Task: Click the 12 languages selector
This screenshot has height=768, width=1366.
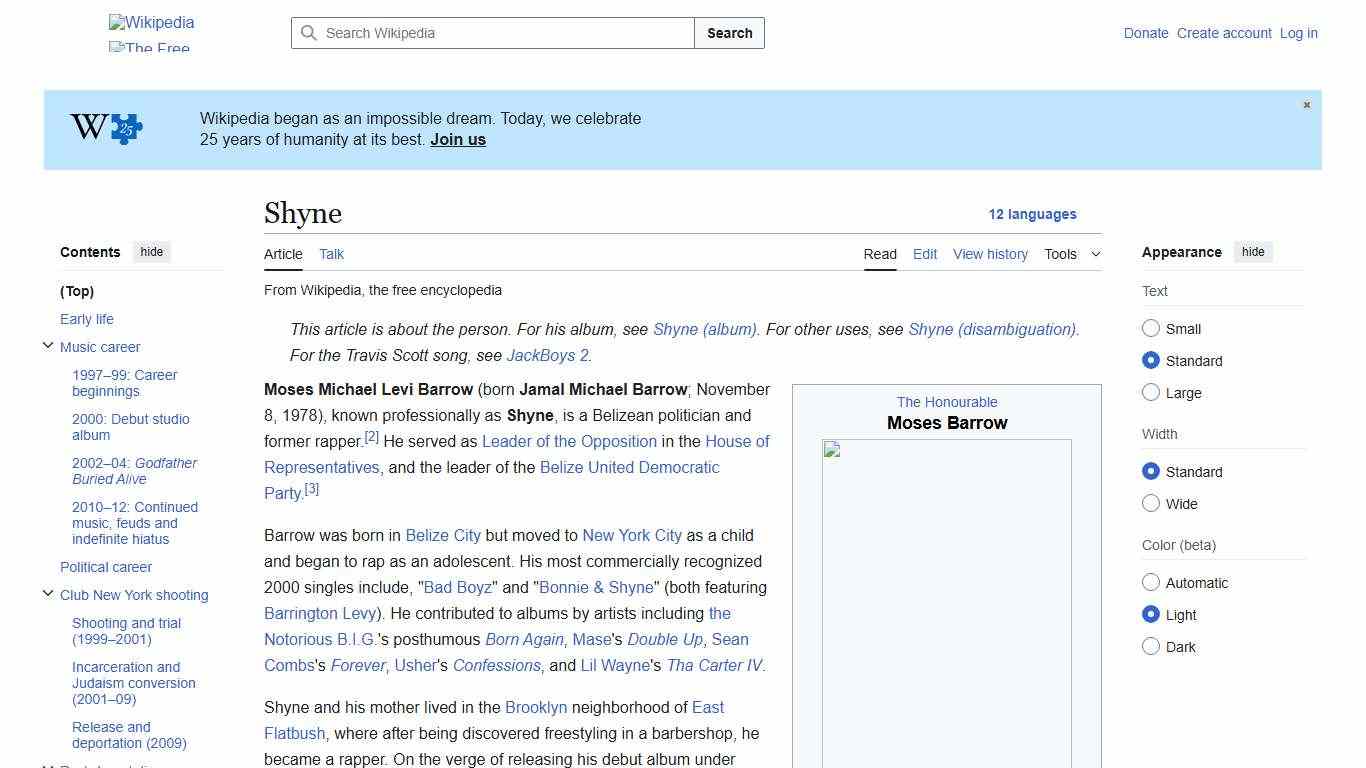Action: pyautogui.click(x=1033, y=214)
